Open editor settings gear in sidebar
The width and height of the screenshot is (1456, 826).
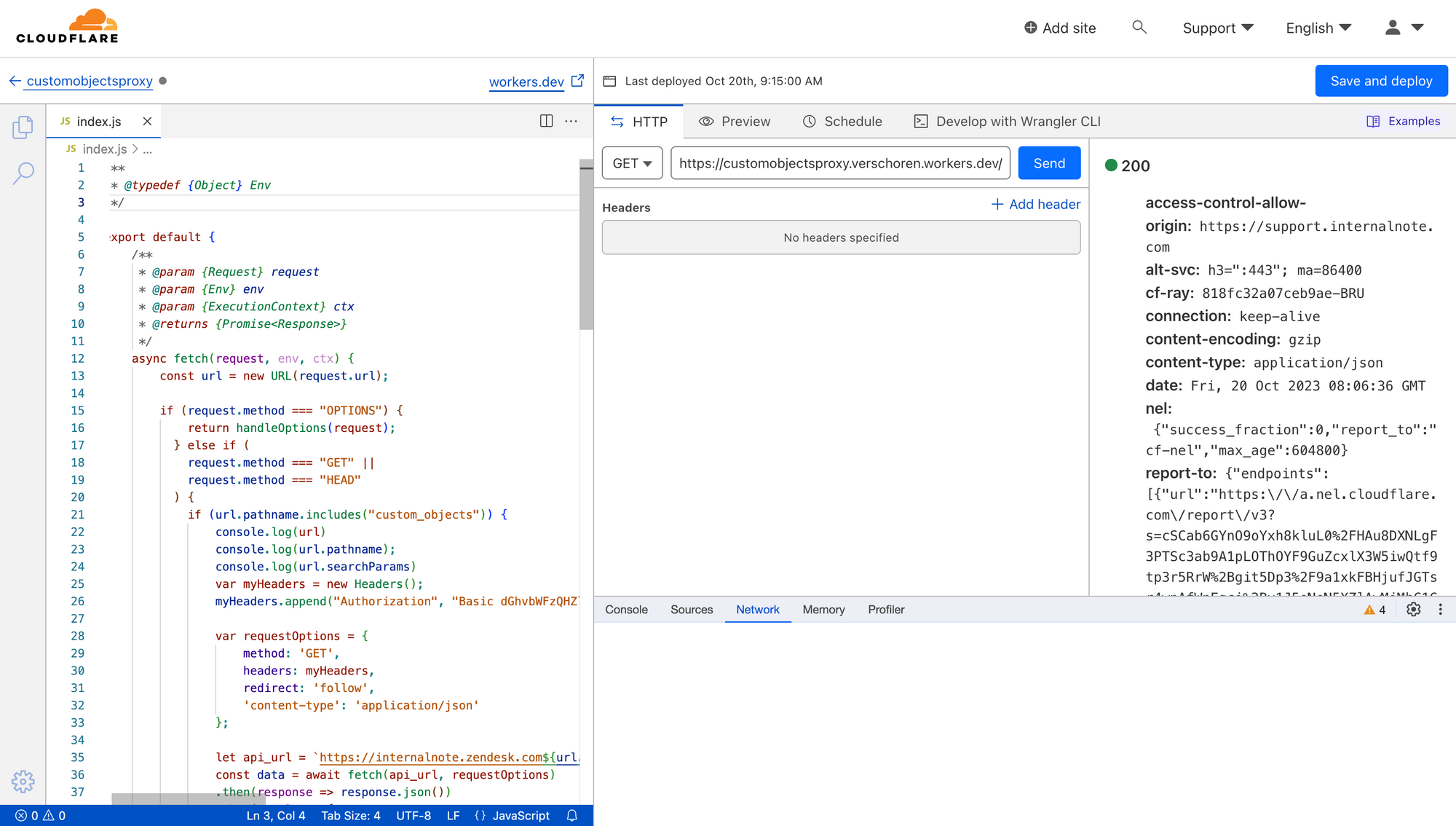tap(23, 782)
